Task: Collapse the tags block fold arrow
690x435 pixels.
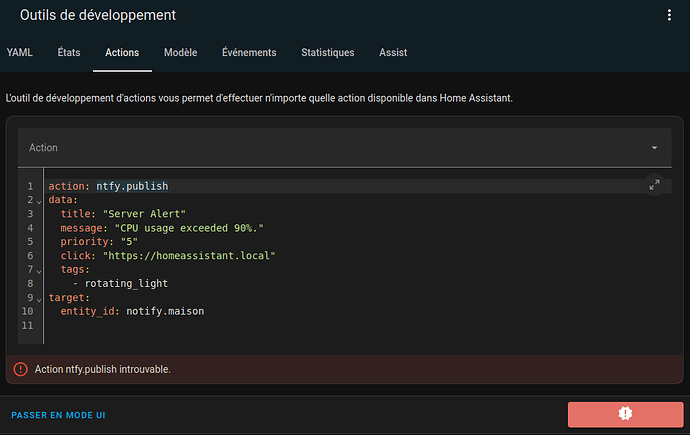Action: [x=39, y=270]
